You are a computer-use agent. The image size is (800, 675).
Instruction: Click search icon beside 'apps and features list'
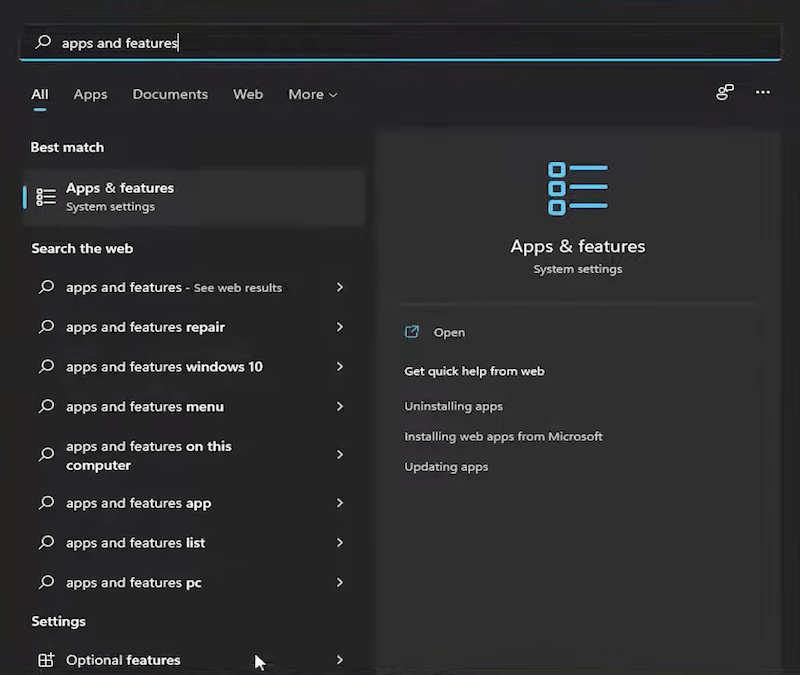[46, 542]
